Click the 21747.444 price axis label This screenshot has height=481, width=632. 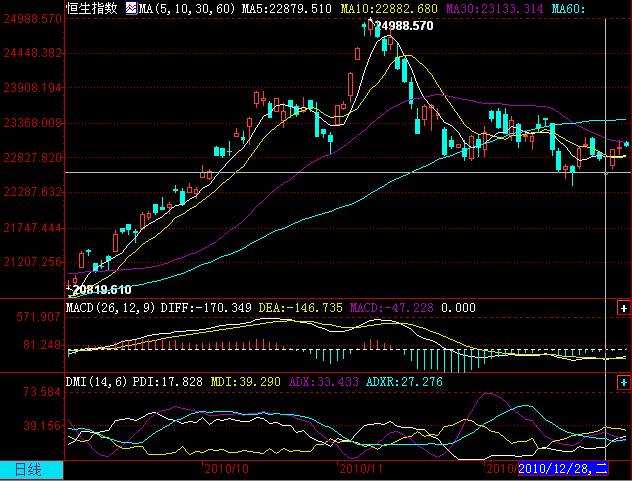33,228
